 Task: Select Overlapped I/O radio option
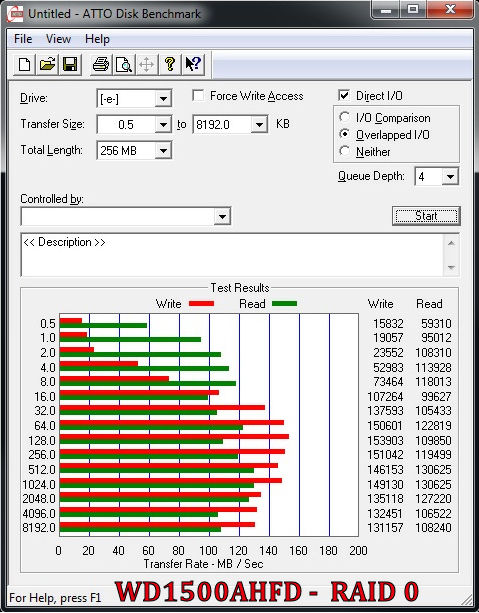click(344, 134)
